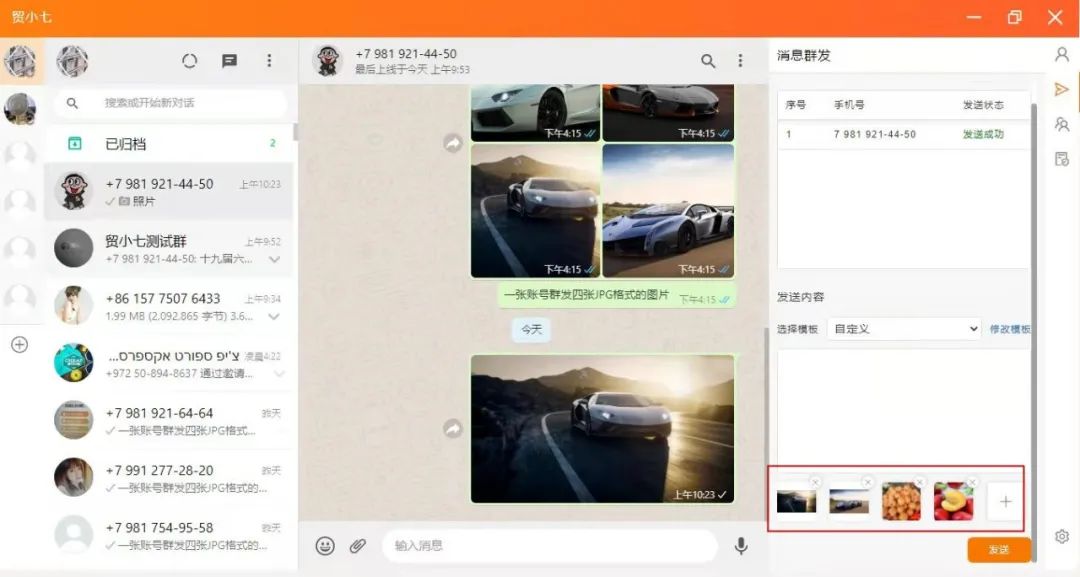Open chat with +7 991 277-28-20

169,477
